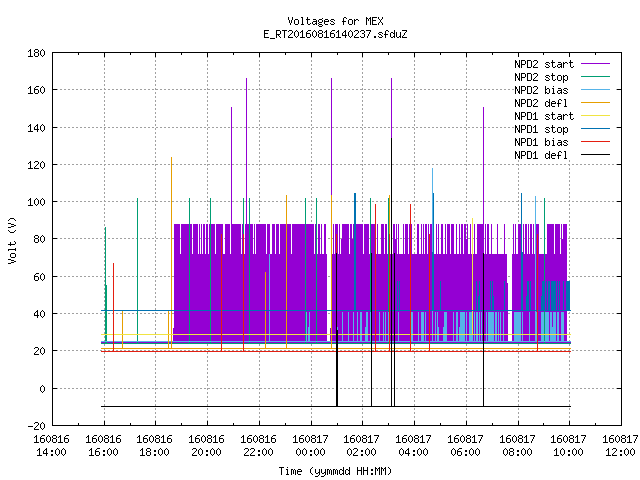The width and height of the screenshot is (640, 480).
Task: Click the y-axis tick value 180
Action: (x=36, y=53)
